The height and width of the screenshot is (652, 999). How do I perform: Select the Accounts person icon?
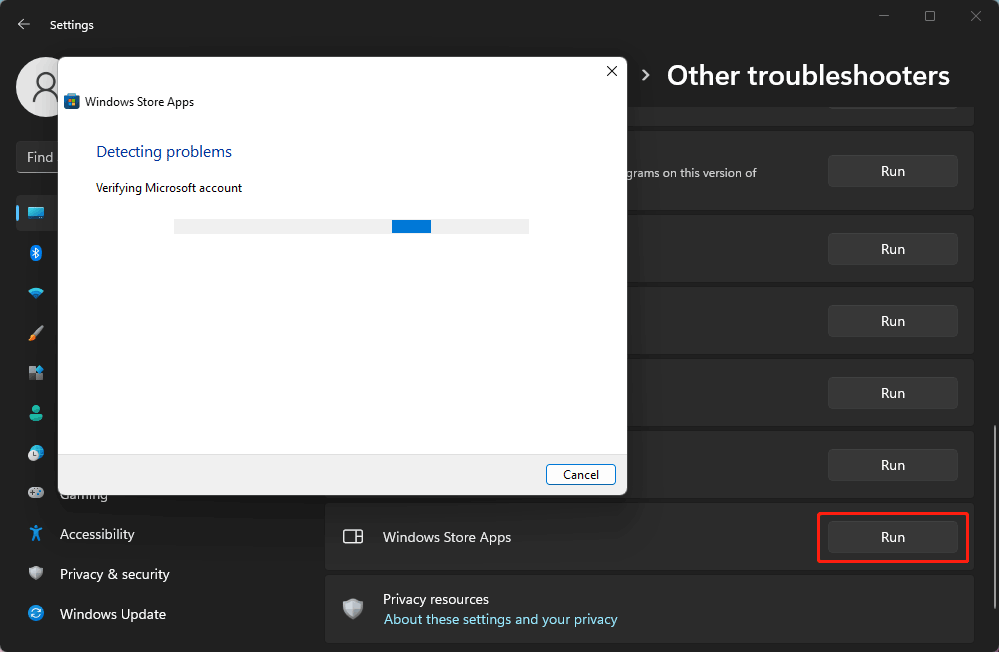(35, 413)
